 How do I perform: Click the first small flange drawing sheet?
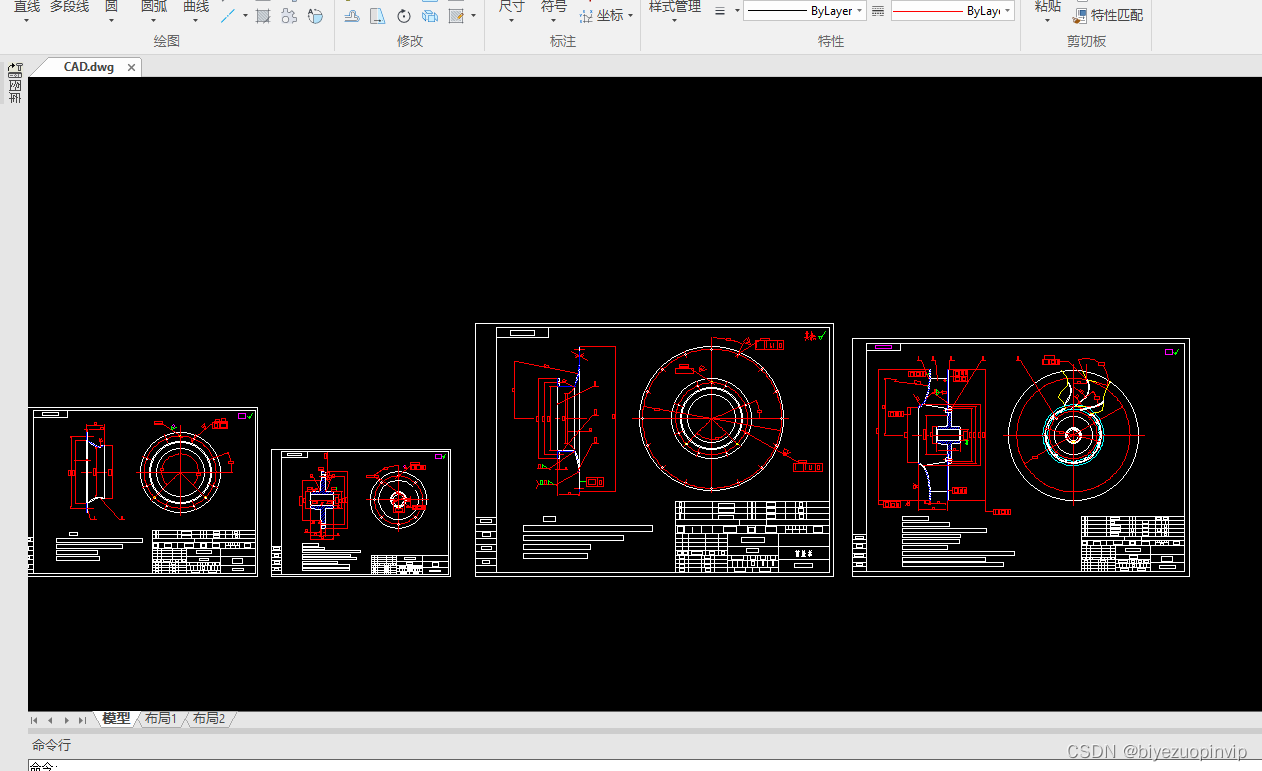143,491
